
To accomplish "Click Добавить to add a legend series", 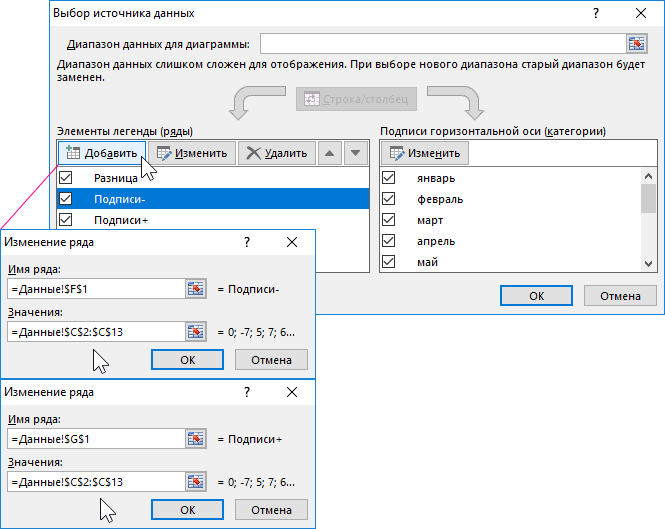I will [x=101, y=153].
